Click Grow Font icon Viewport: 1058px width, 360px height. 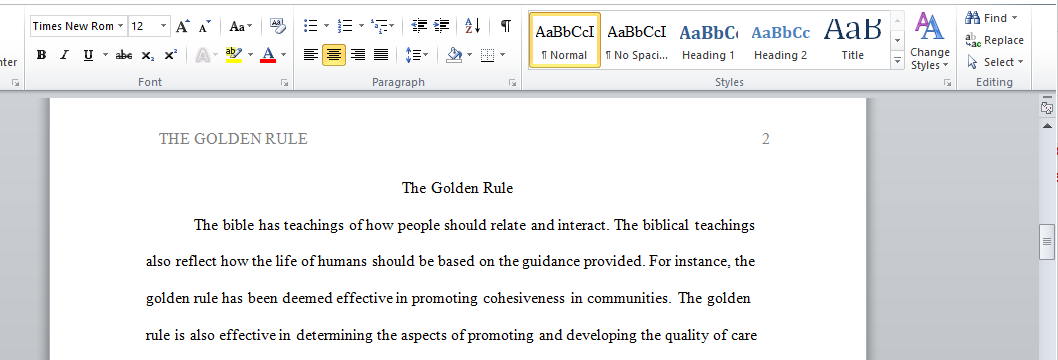tap(182, 26)
